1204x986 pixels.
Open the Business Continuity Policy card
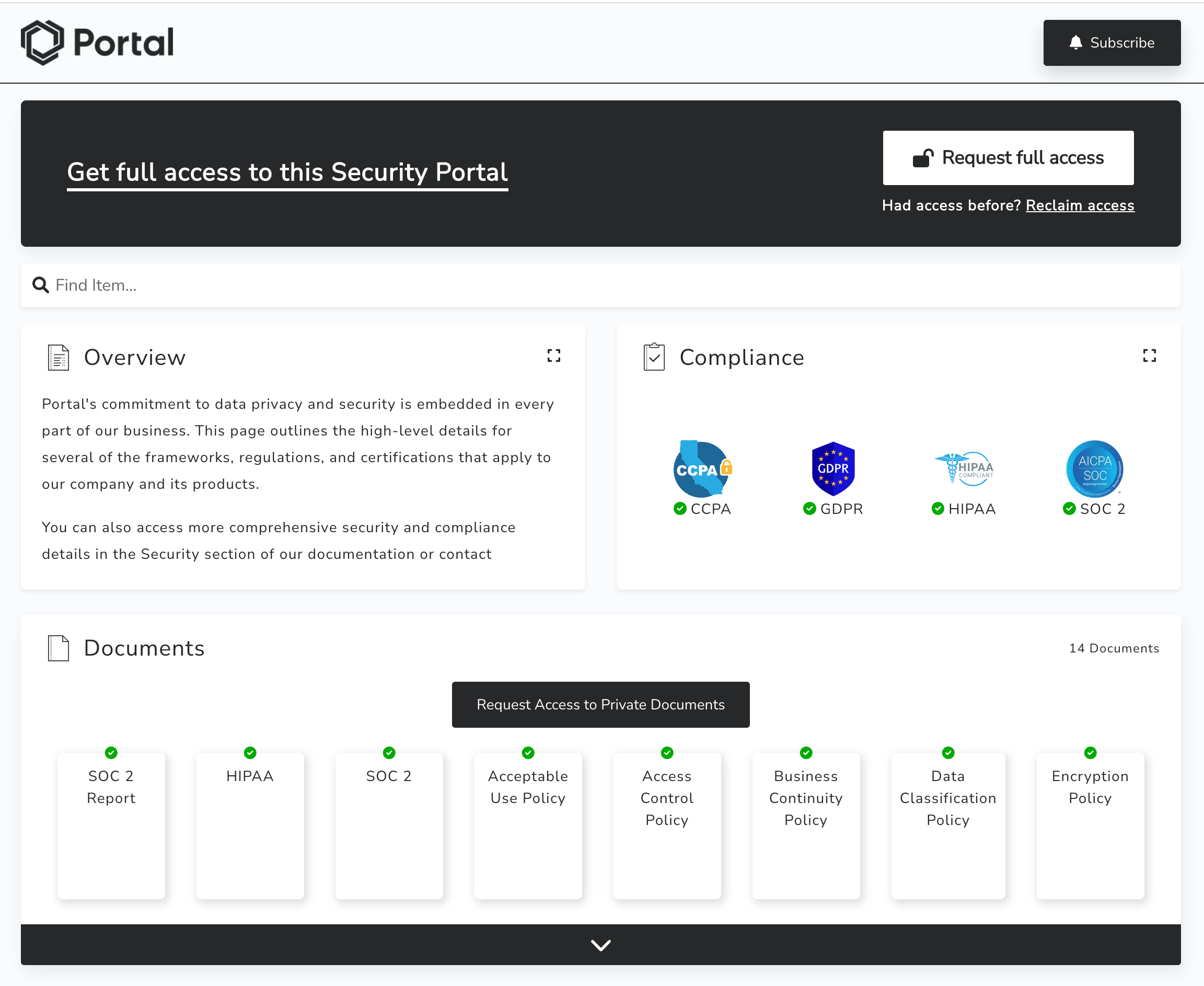click(x=805, y=824)
